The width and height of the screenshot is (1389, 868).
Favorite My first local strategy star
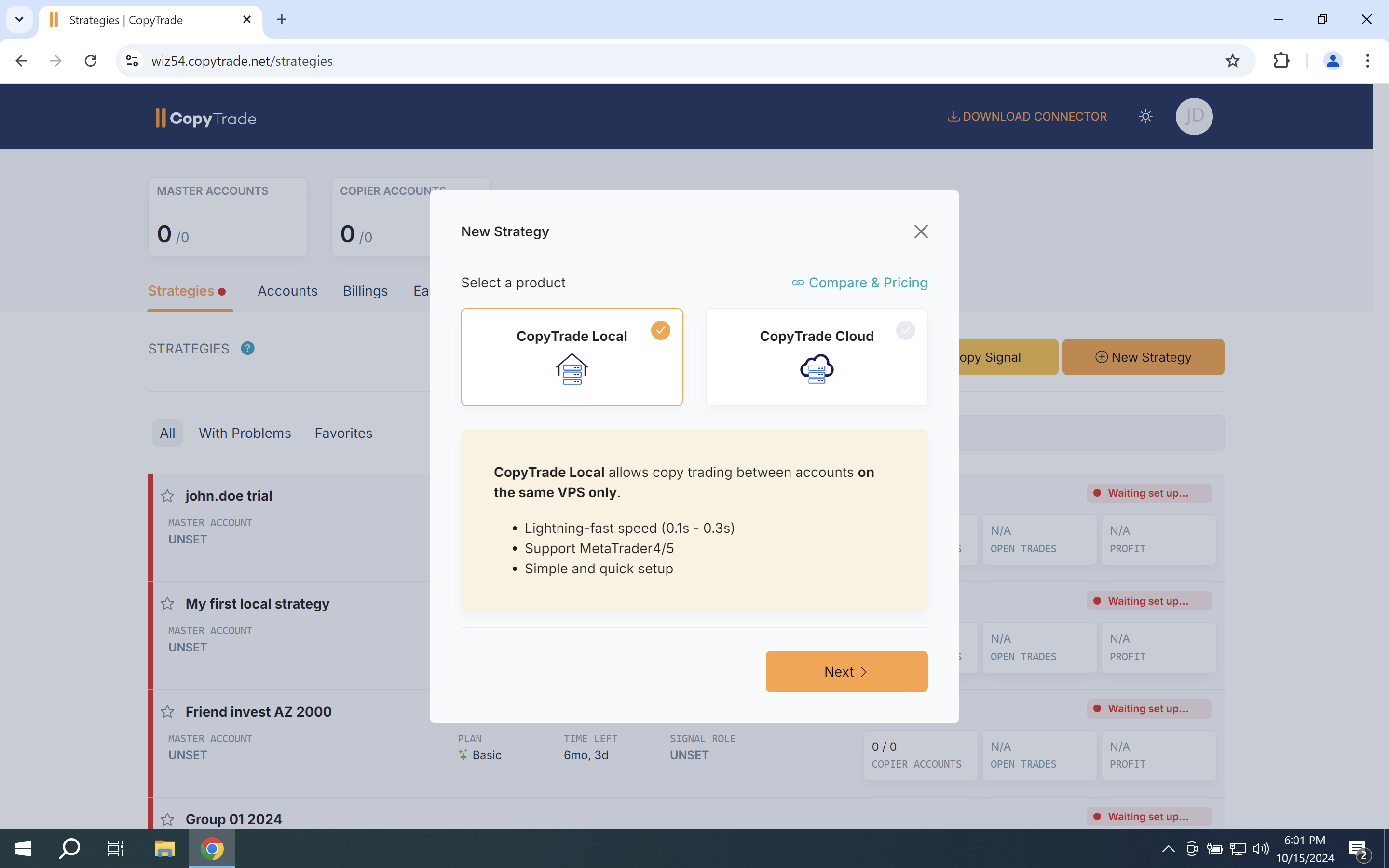(x=167, y=604)
